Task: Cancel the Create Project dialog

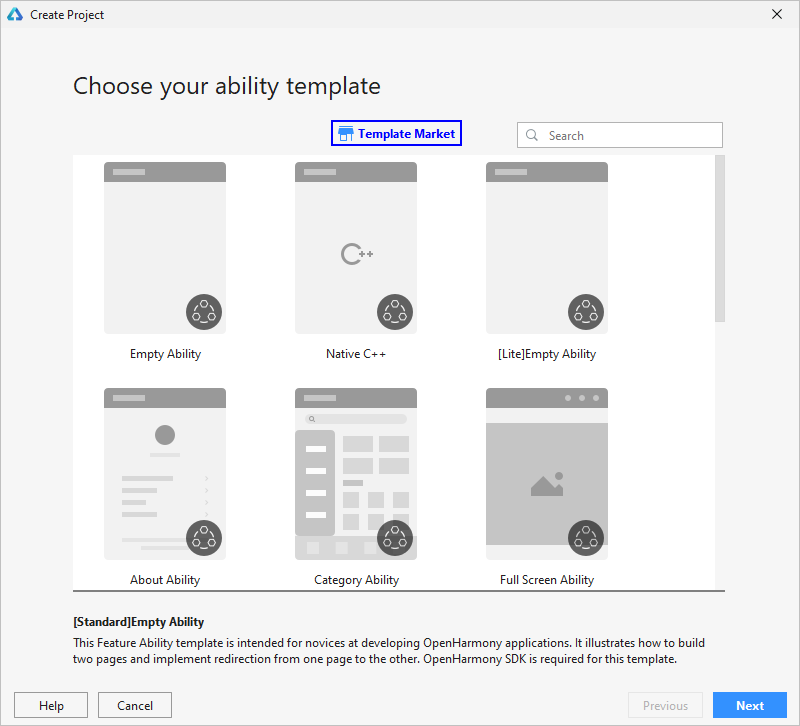Action: [x=135, y=705]
